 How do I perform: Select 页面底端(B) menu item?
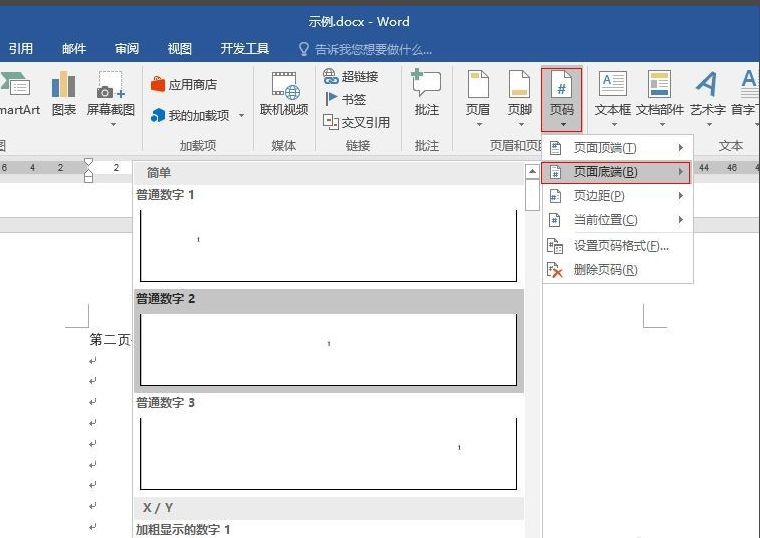coord(616,172)
